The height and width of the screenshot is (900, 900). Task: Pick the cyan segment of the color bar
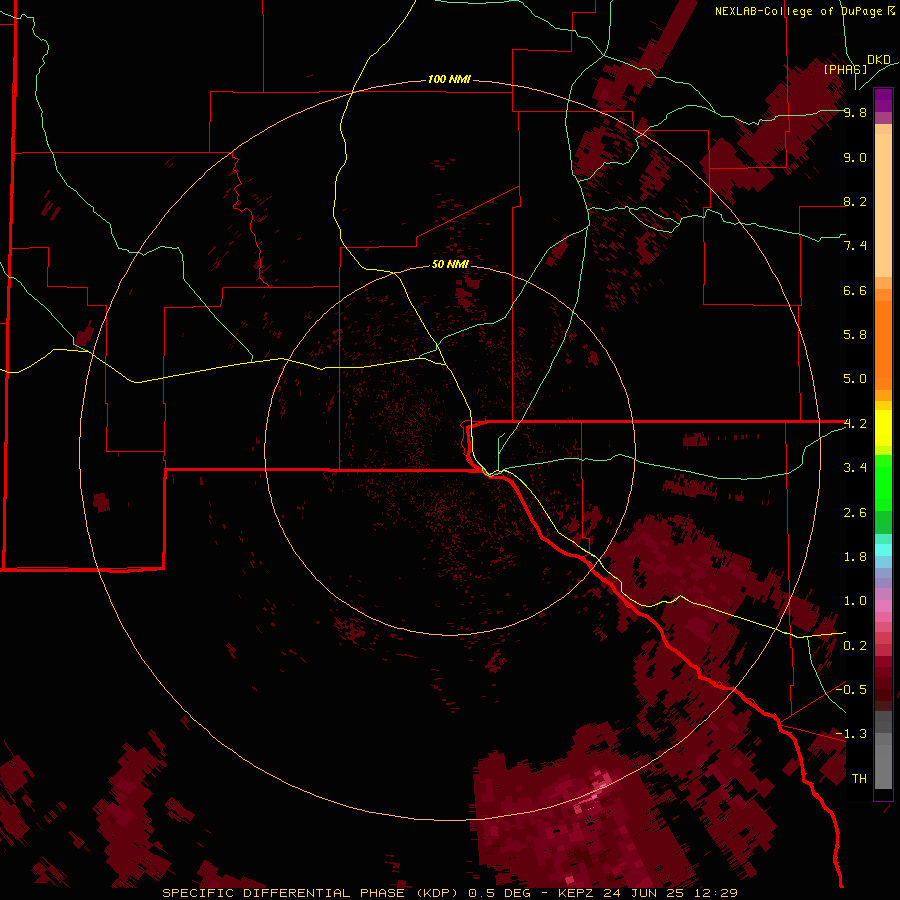point(883,550)
